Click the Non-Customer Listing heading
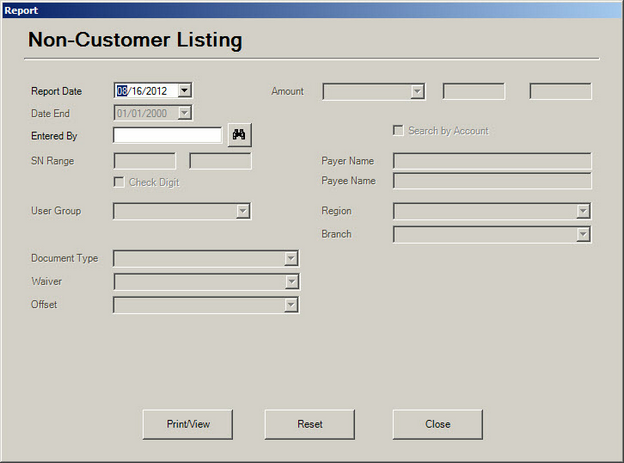The height and width of the screenshot is (463, 624). click(135, 40)
